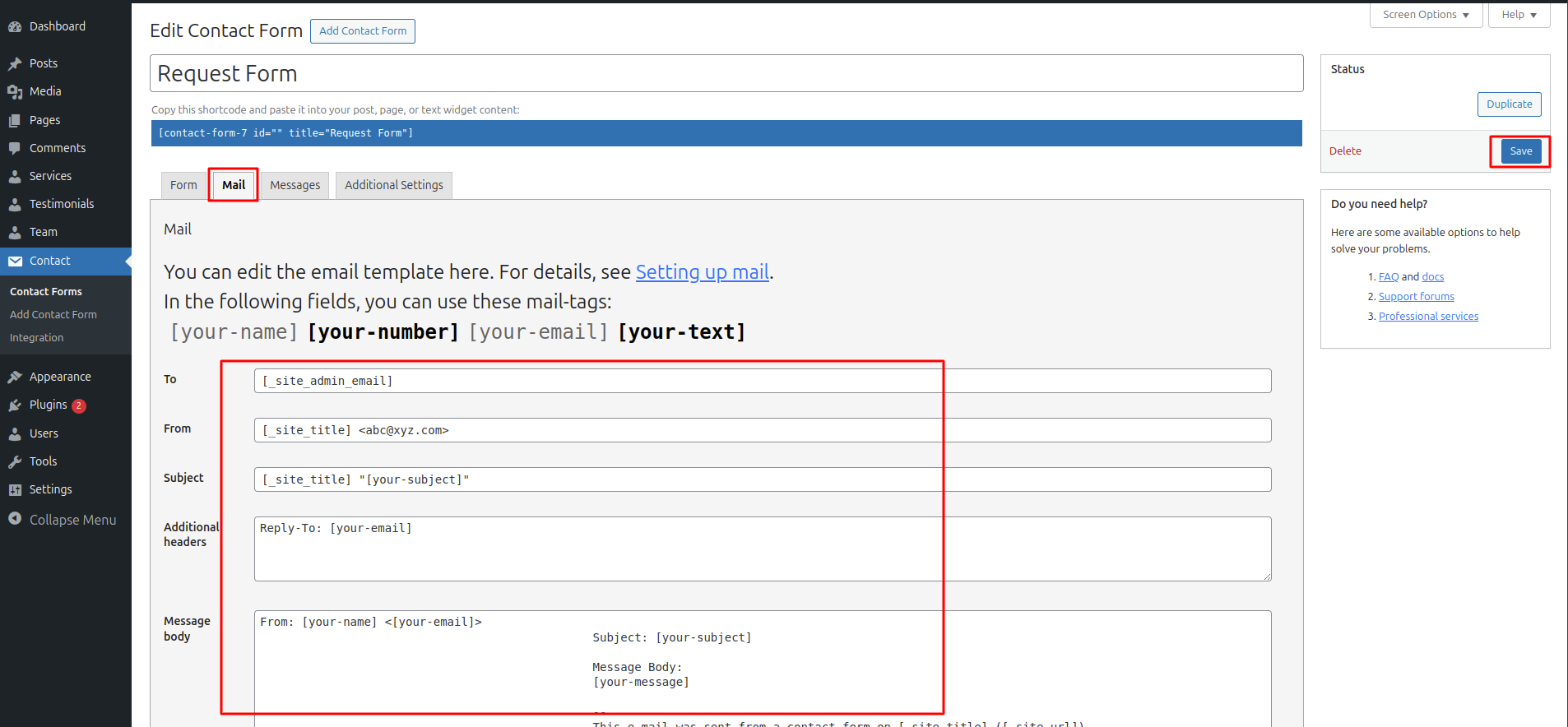This screenshot has width=1568, height=727.
Task: Click the To email field
Action: click(763, 381)
